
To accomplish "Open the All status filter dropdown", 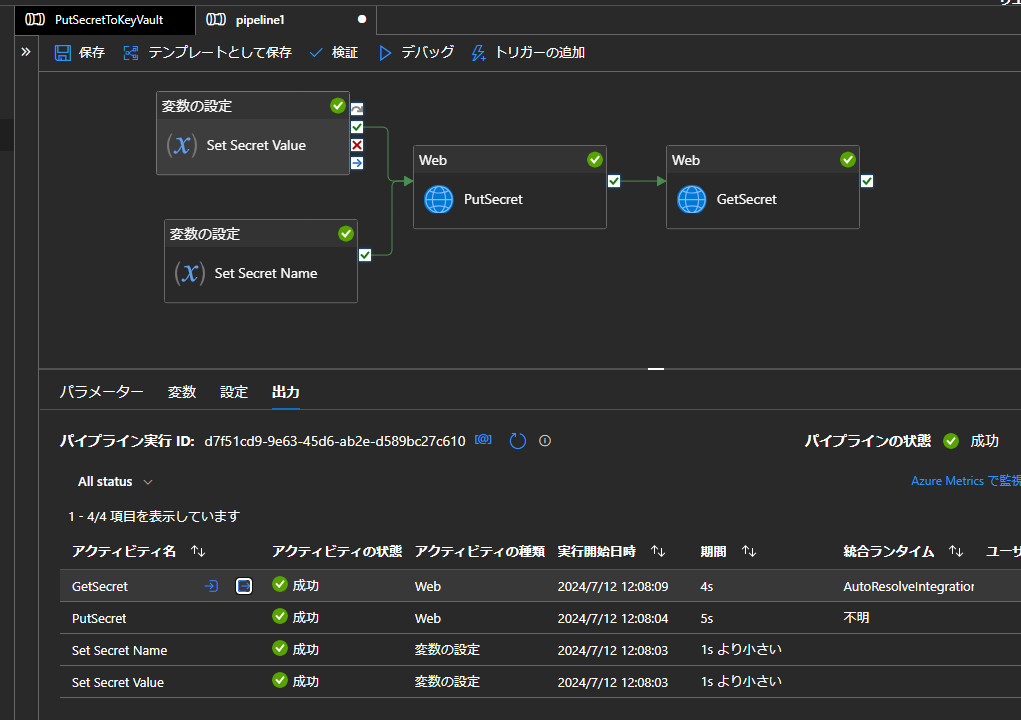I will click(x=115, y=482).
